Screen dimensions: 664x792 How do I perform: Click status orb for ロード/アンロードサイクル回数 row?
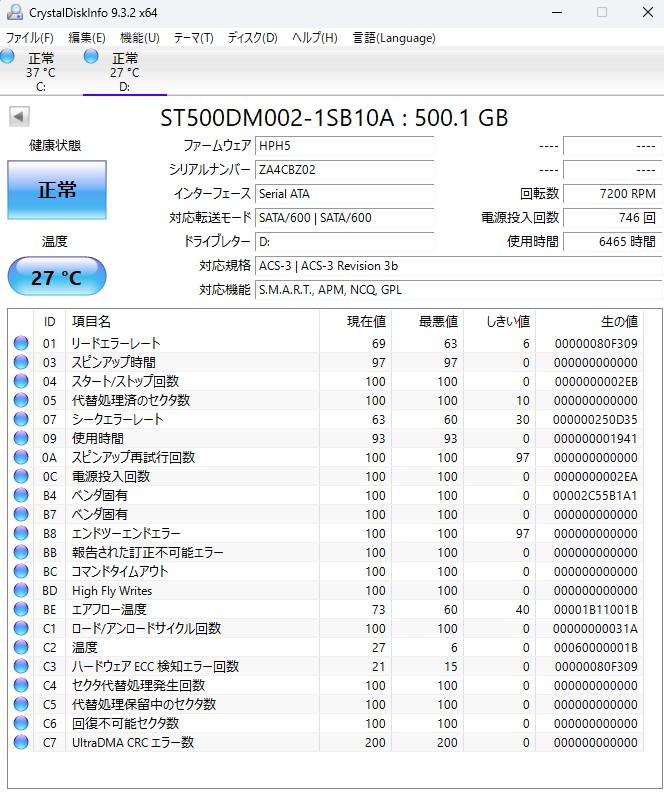tap(21, 628)
